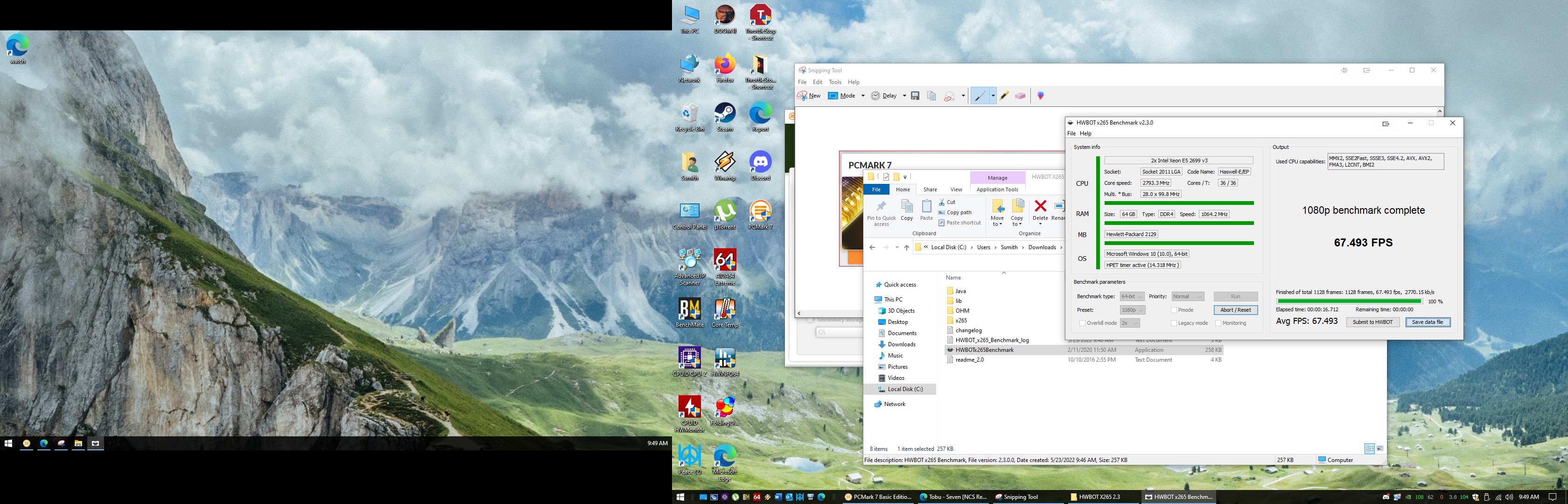Image resolution: width=1568 pixels, height=504 pixels.
Task: Open the PCMark 7 desktop shortcut
Action: click(x=760, y=215)
